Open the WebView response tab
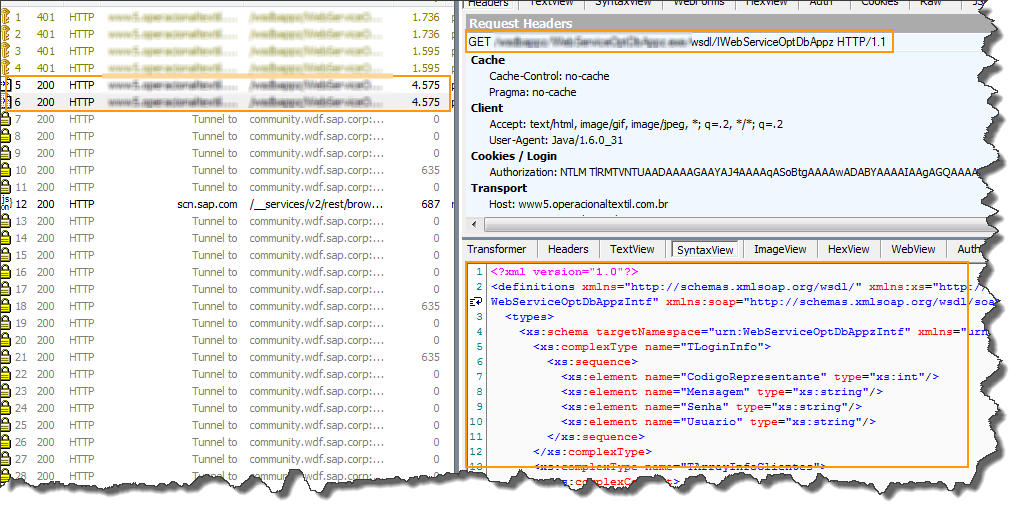The width and height of the screenshot is (1023, 516). pyautogui.click(x=913, y=249)
